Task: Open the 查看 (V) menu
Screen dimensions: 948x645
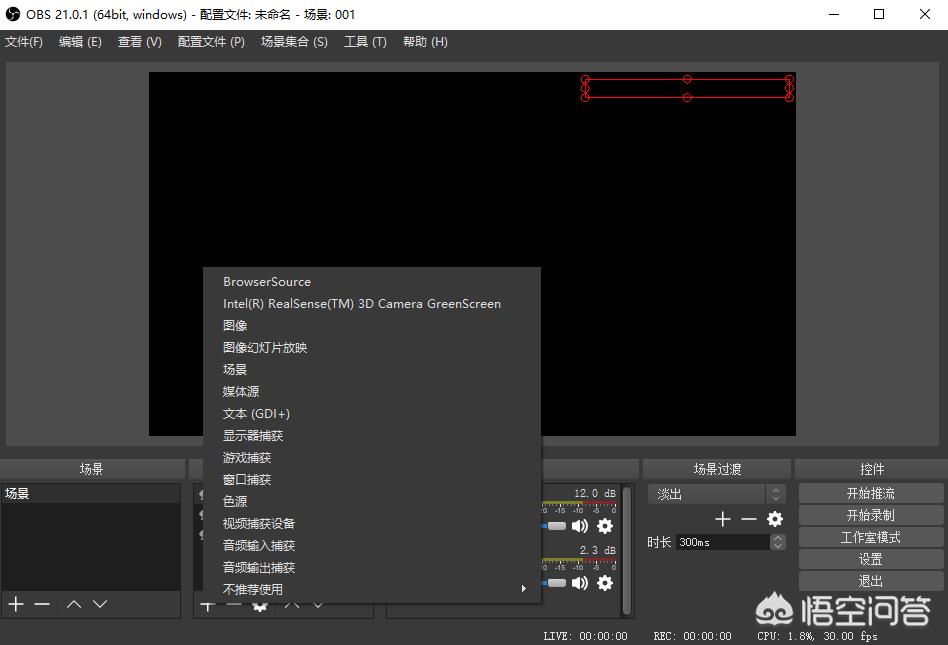Action: [140, 42]
